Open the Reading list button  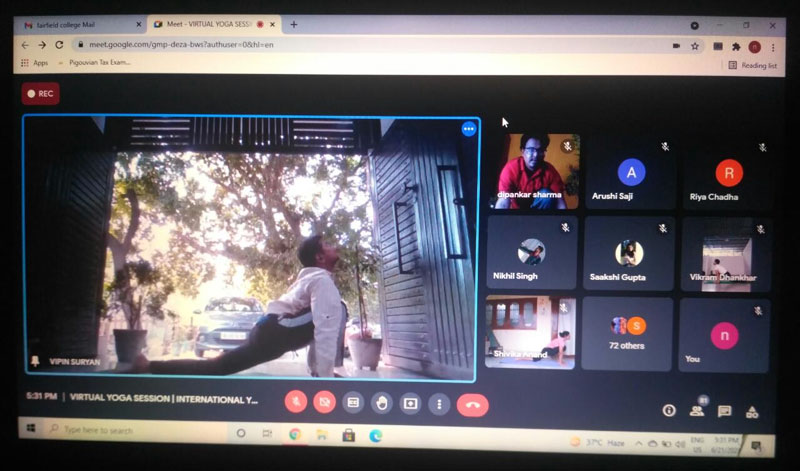point(753,65)
